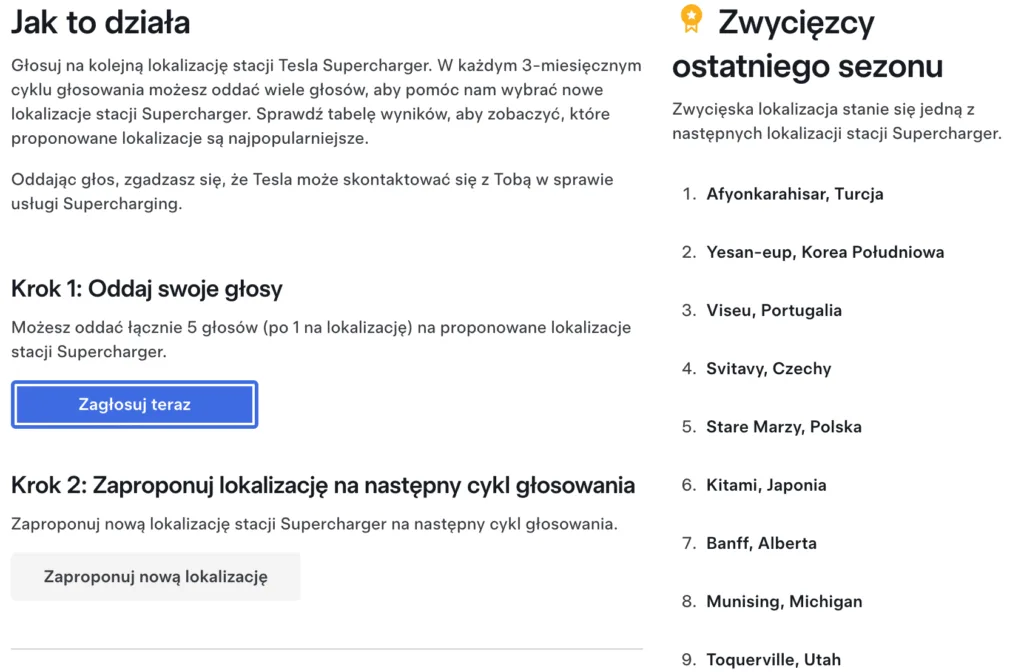Select the Toquerville, Utah winner entry

[774, 659]
